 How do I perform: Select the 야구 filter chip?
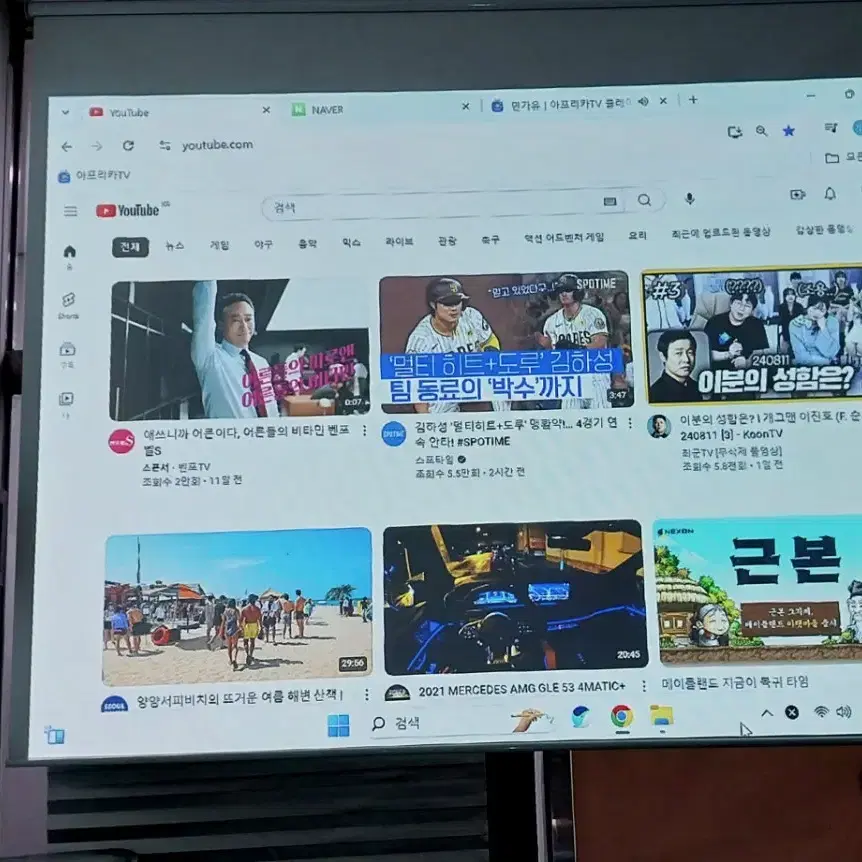[x=263, y=244]
